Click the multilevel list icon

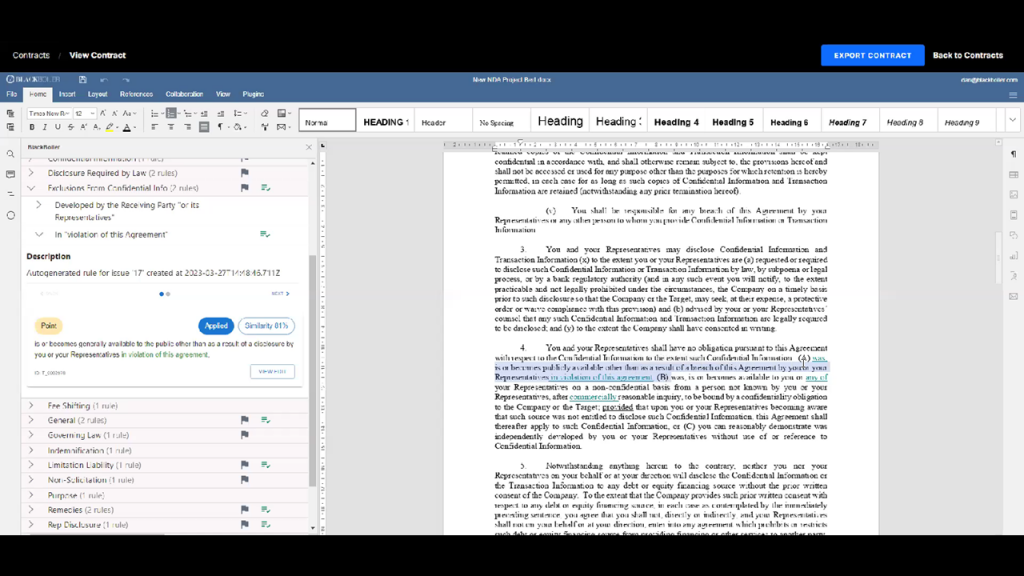point(188,114)
